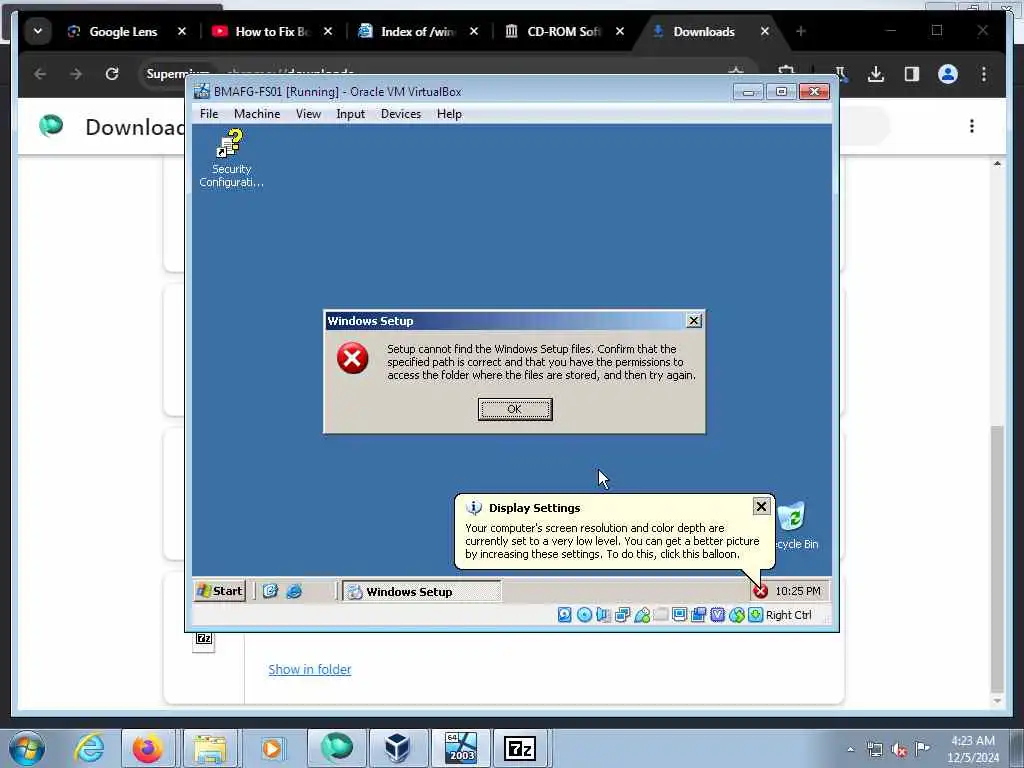Open Windows 7 Start orb
This screenshot has height=768, width=1024.
coord(27,748)
